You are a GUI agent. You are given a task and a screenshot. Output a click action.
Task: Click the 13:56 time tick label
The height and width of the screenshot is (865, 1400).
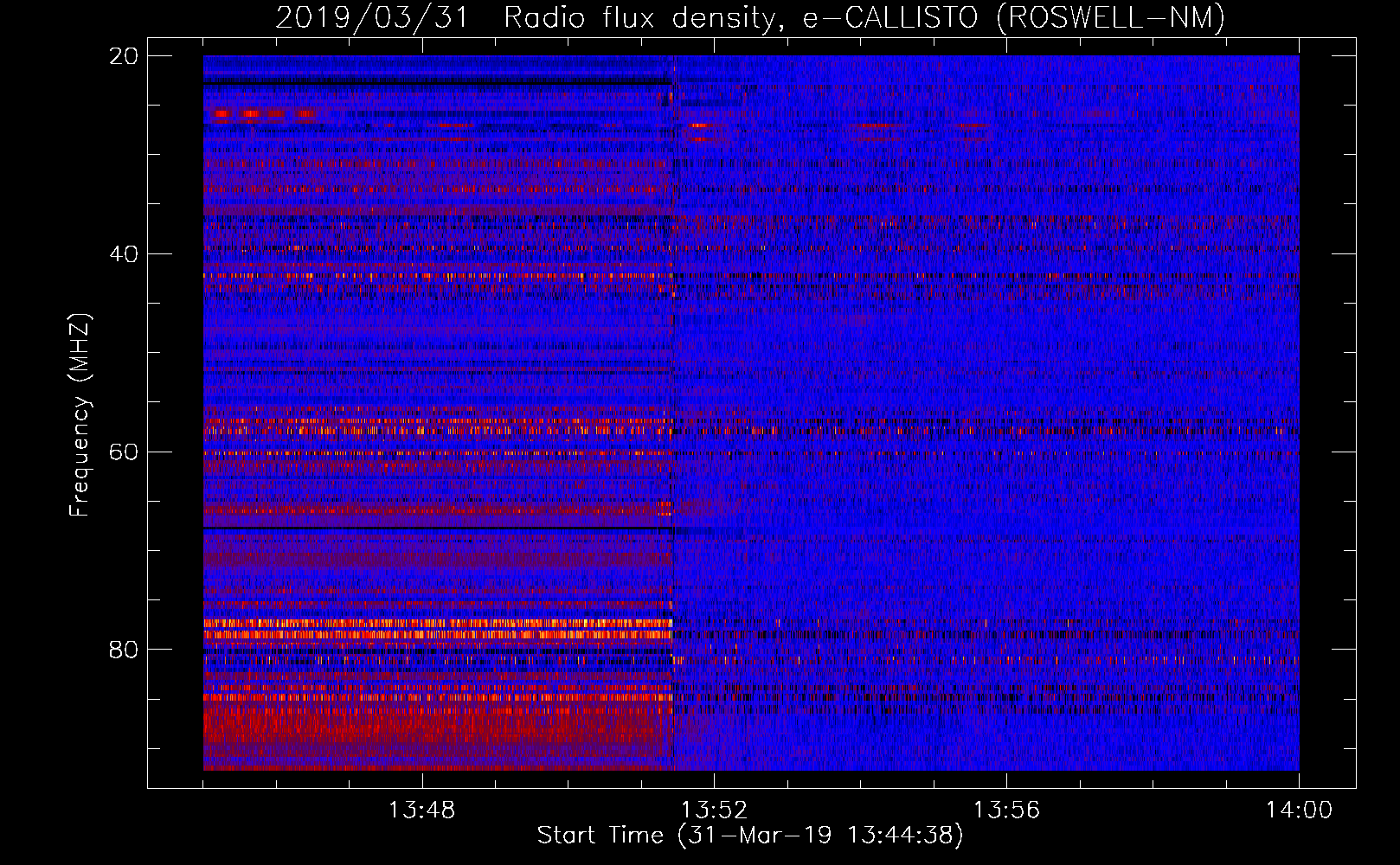1006,811
